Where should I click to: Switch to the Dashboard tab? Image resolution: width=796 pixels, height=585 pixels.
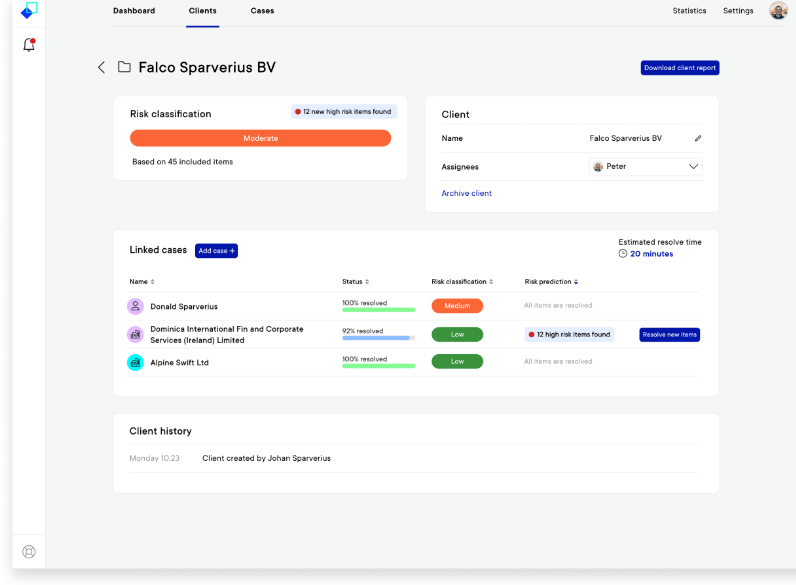[134, 11]
